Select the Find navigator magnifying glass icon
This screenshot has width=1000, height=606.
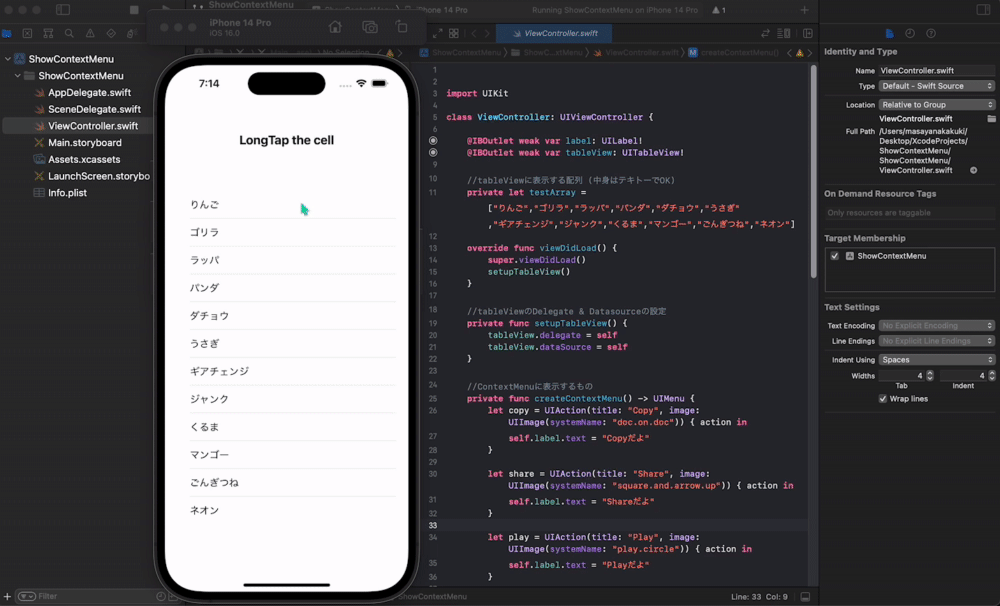[70, 33]
